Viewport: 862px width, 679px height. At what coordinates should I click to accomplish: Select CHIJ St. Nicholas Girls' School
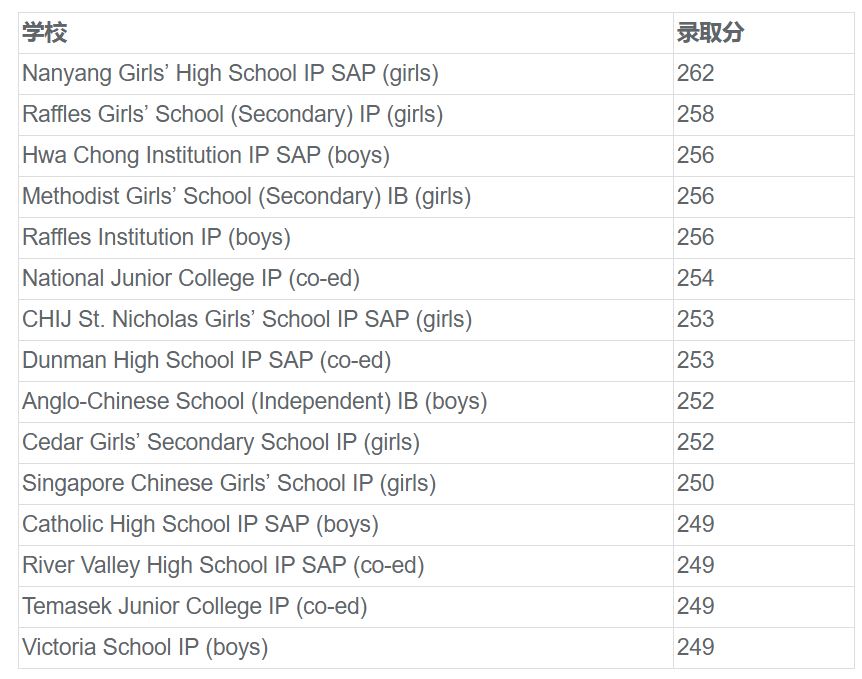pyautogui.click(x=247, y=320)
